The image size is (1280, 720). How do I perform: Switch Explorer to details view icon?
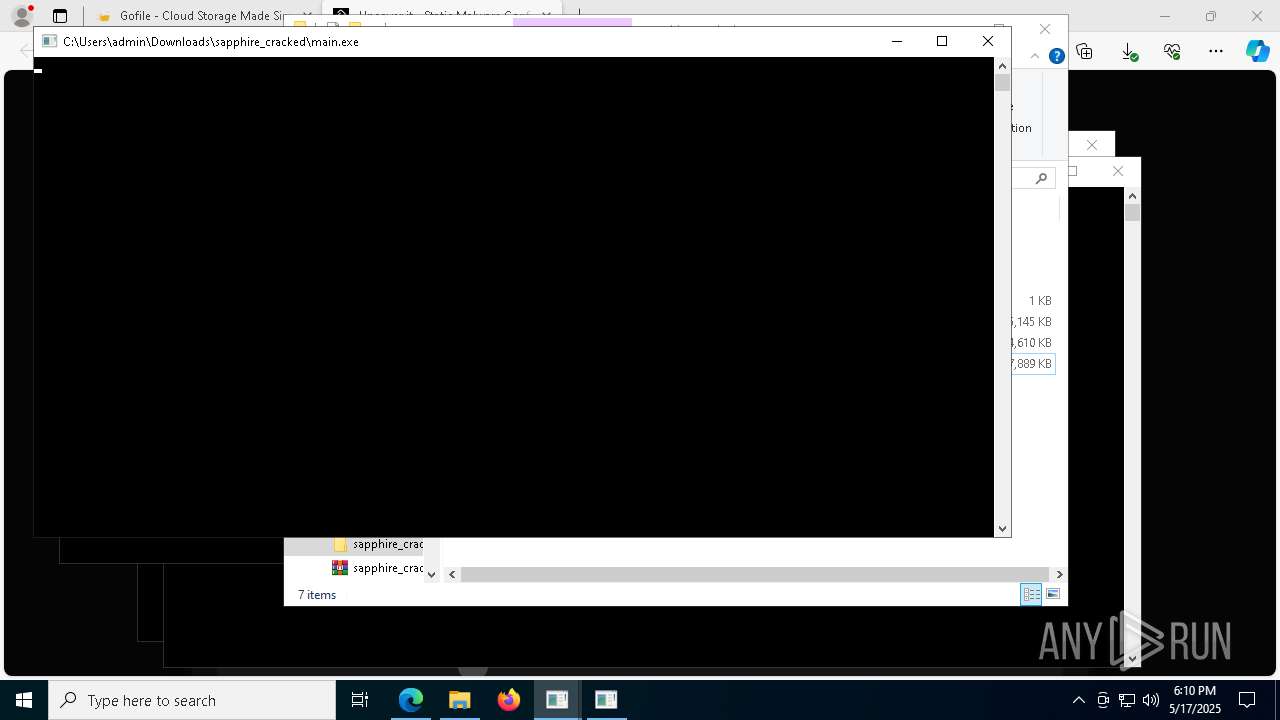(x=1031, y=594)
